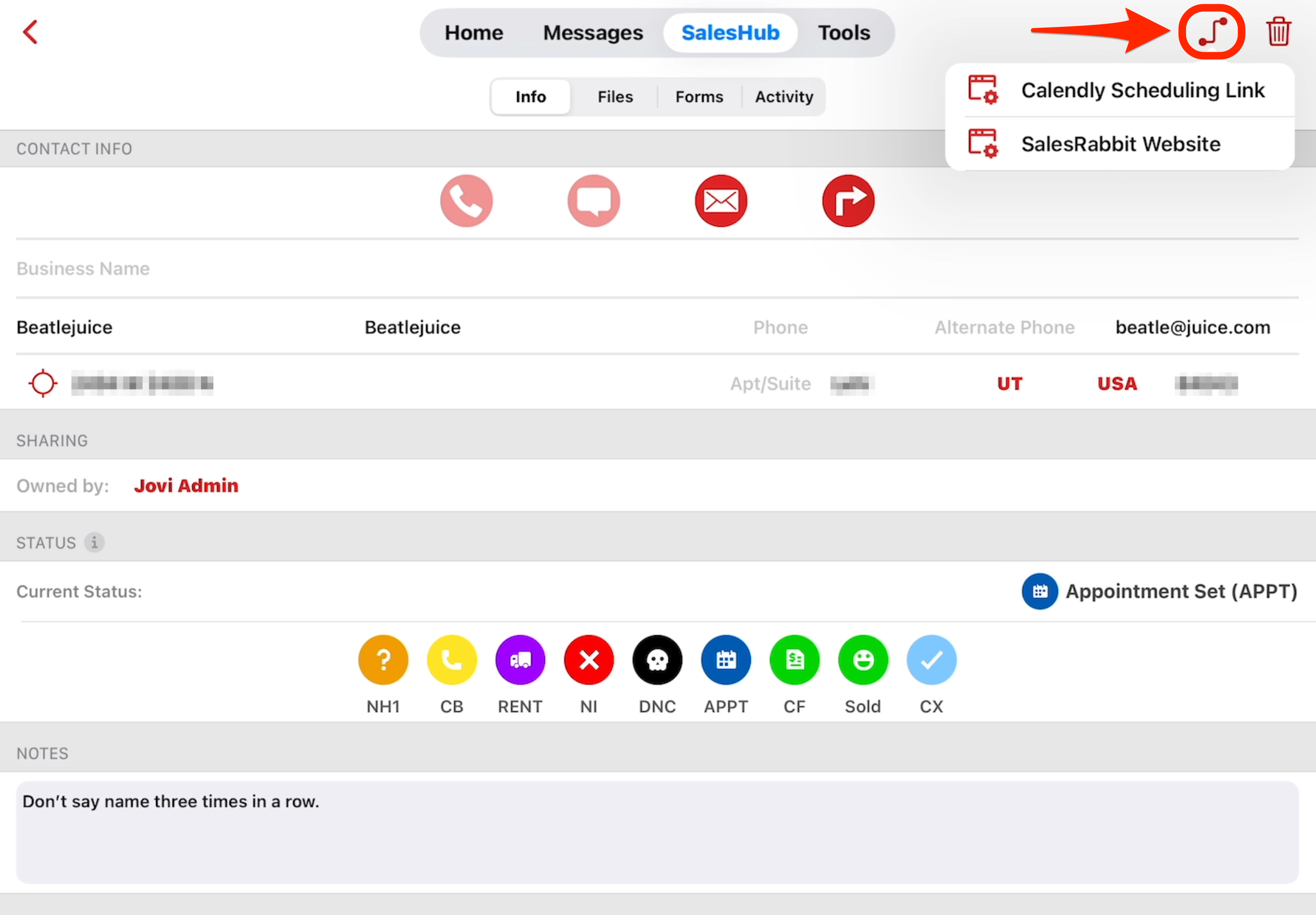Viewport: 1316px width, 915px height.
Task: Tap the phone call icon
Action: coord(466,201)
